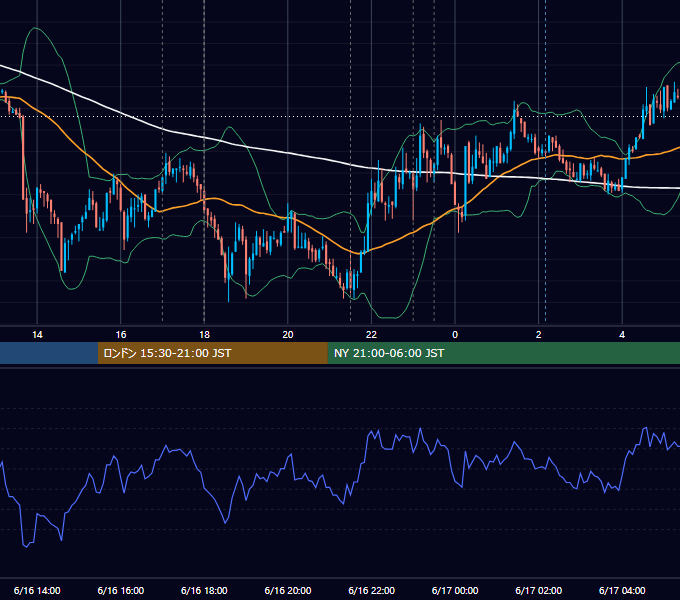Click the NY 21:00-06:00 JST session bar
This screenshot has width=680, height=600.
pyautogui.click(x=503, y=353)
